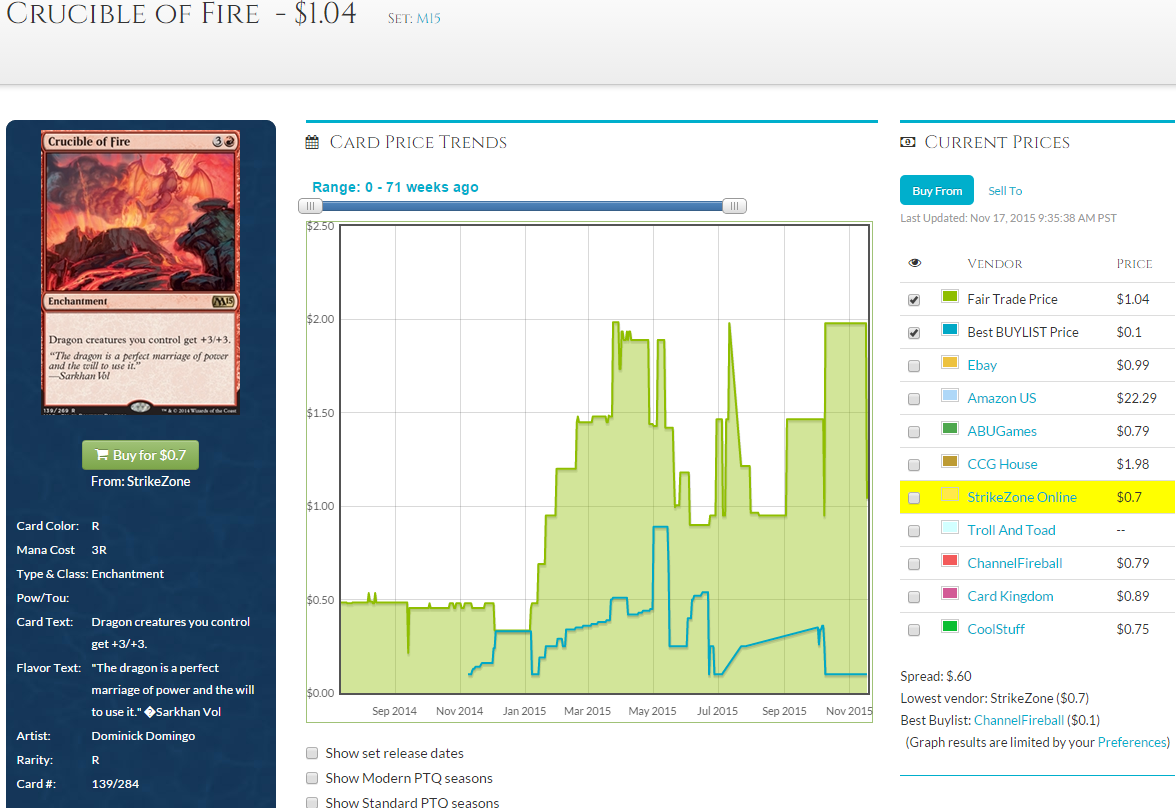Click the card number 139/284
This screenshot has height=808, width=1176.
pos(115,784)
